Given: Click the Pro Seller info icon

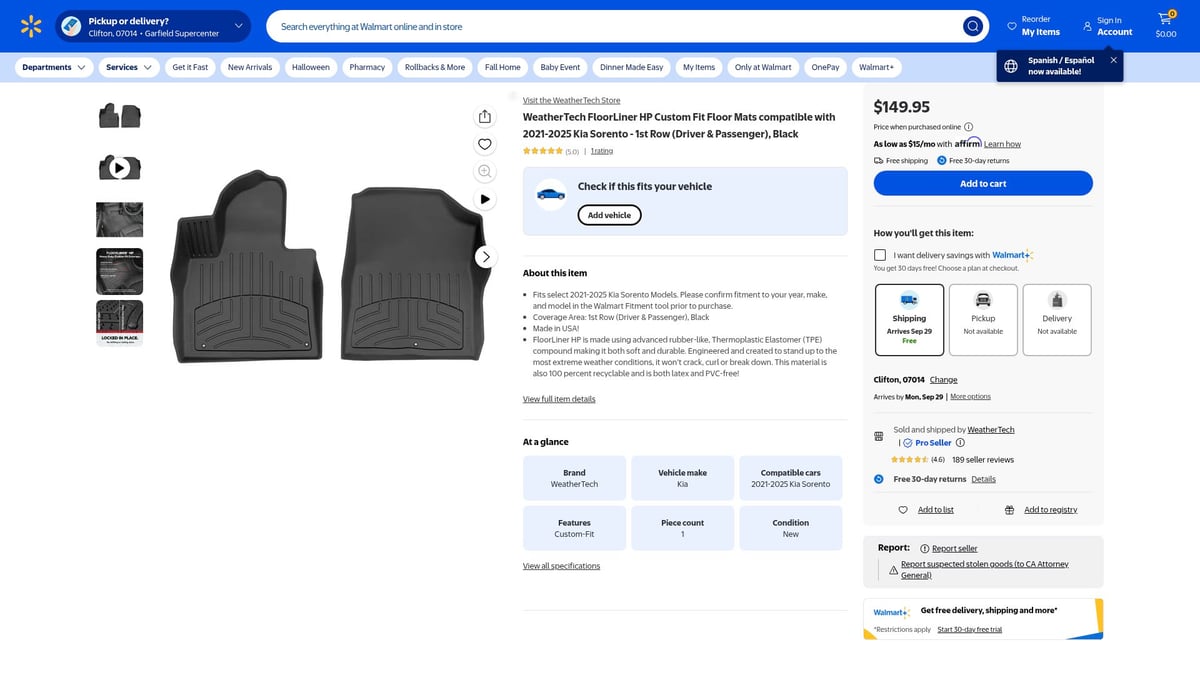Looking at the screenshot, I should coord(960,443).
